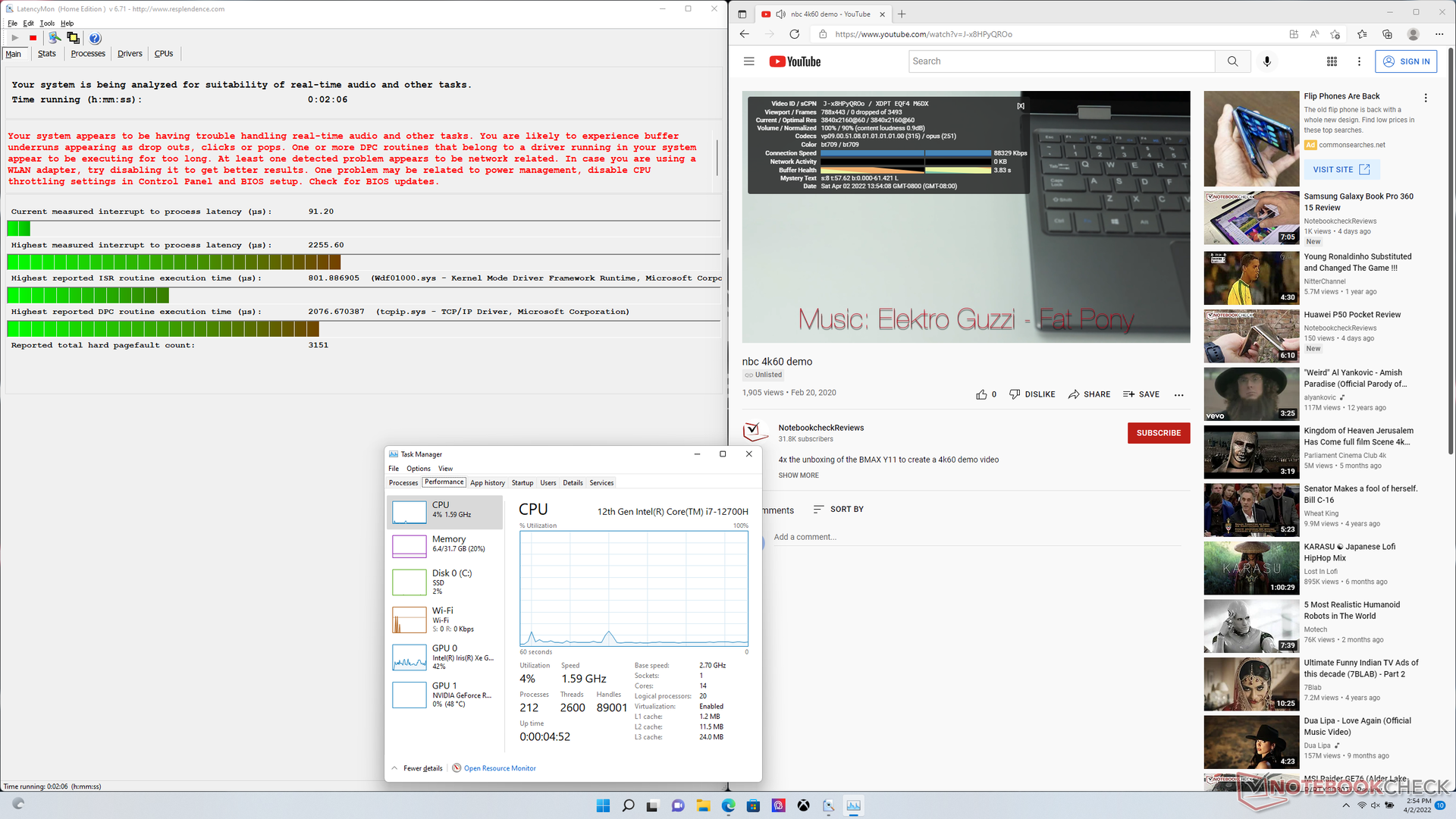Click the red SUBSCRIBE button
Viewport: 1456px width, 819px height.
tap(1158, 433)
